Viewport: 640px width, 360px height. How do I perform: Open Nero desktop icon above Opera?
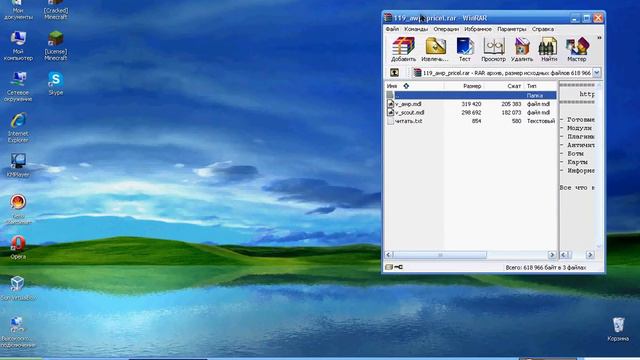click(18, 209)
